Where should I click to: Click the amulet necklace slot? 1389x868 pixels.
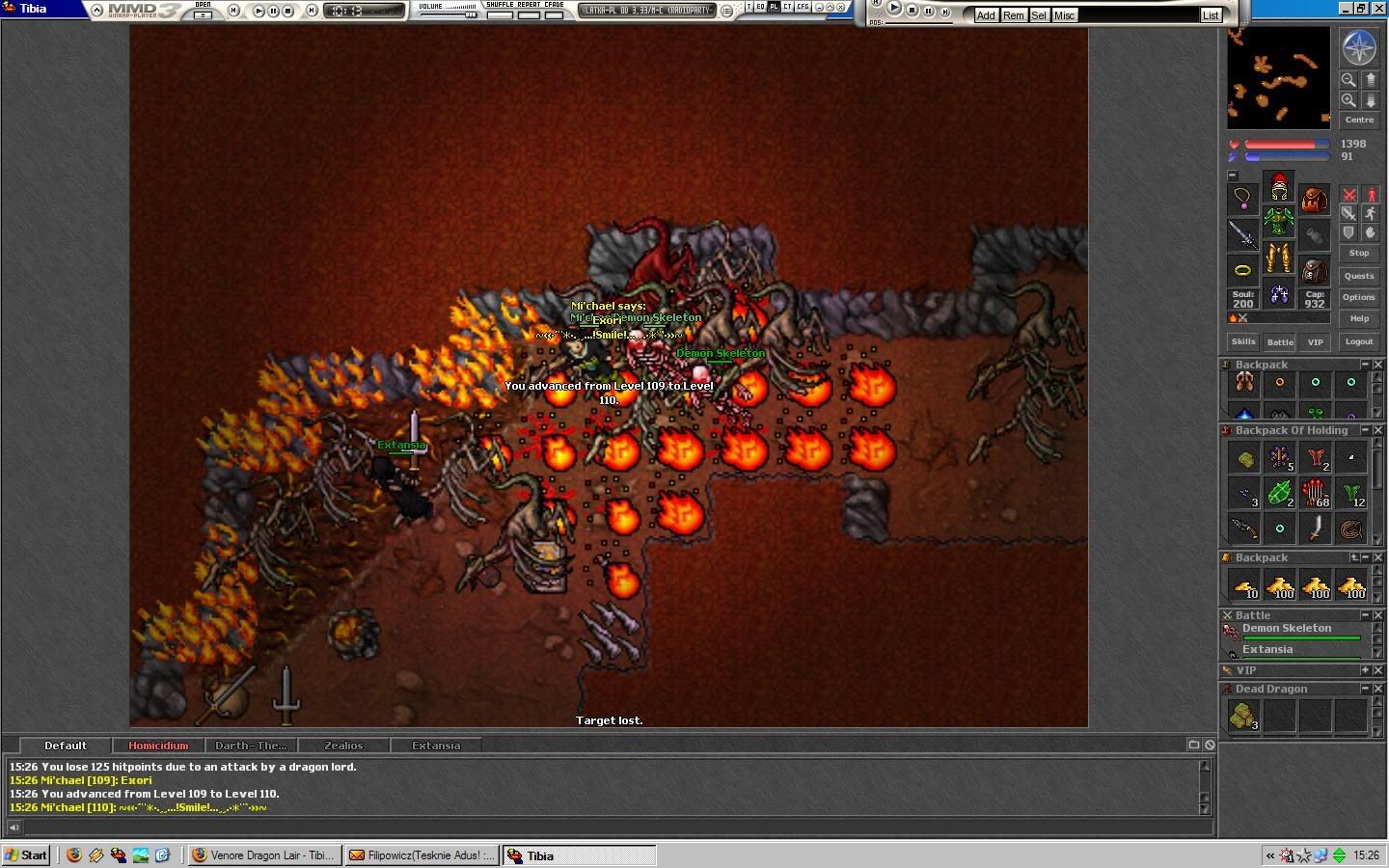click(x=1243, y=200)
